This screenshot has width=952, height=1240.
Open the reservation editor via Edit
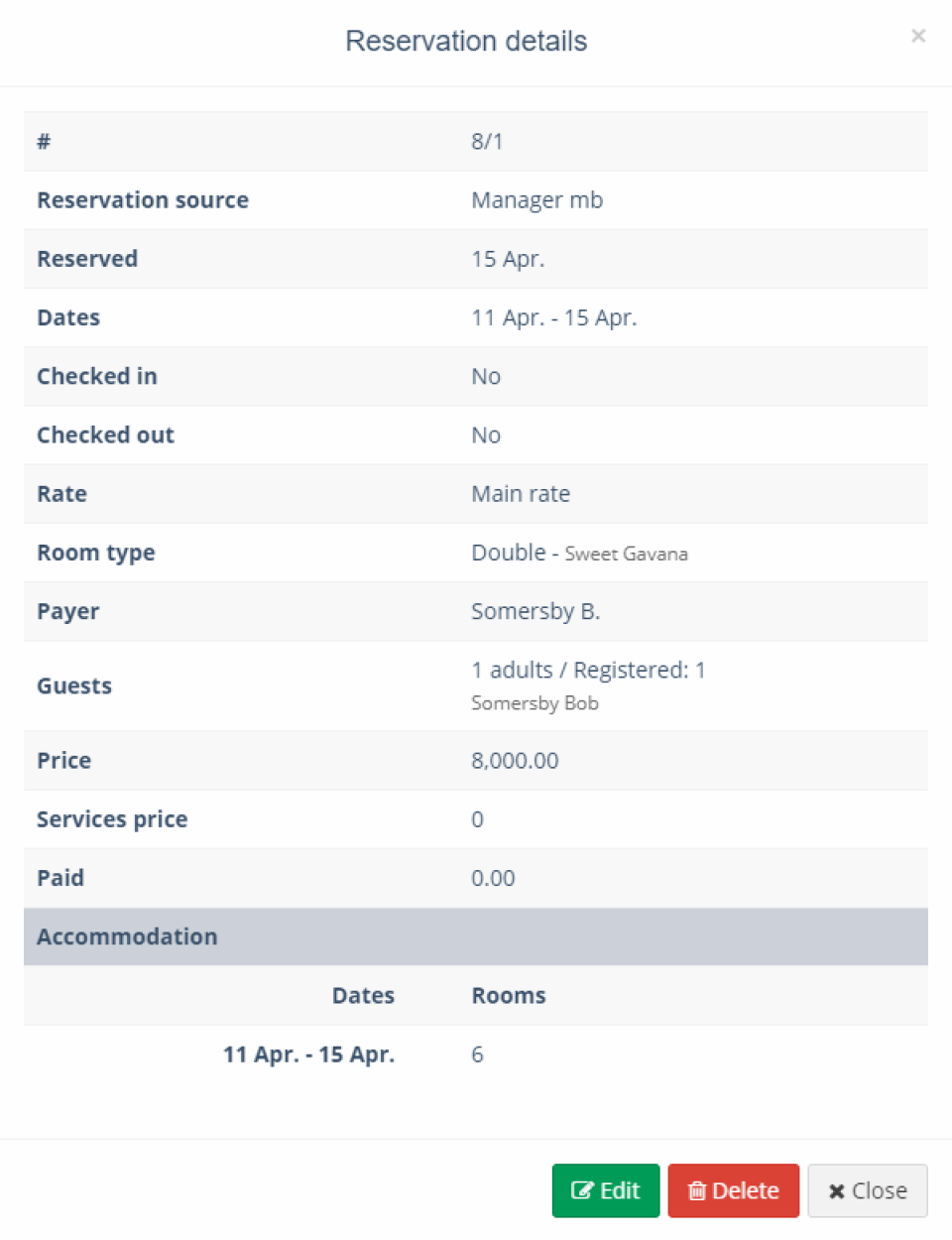click(605, 1190)
